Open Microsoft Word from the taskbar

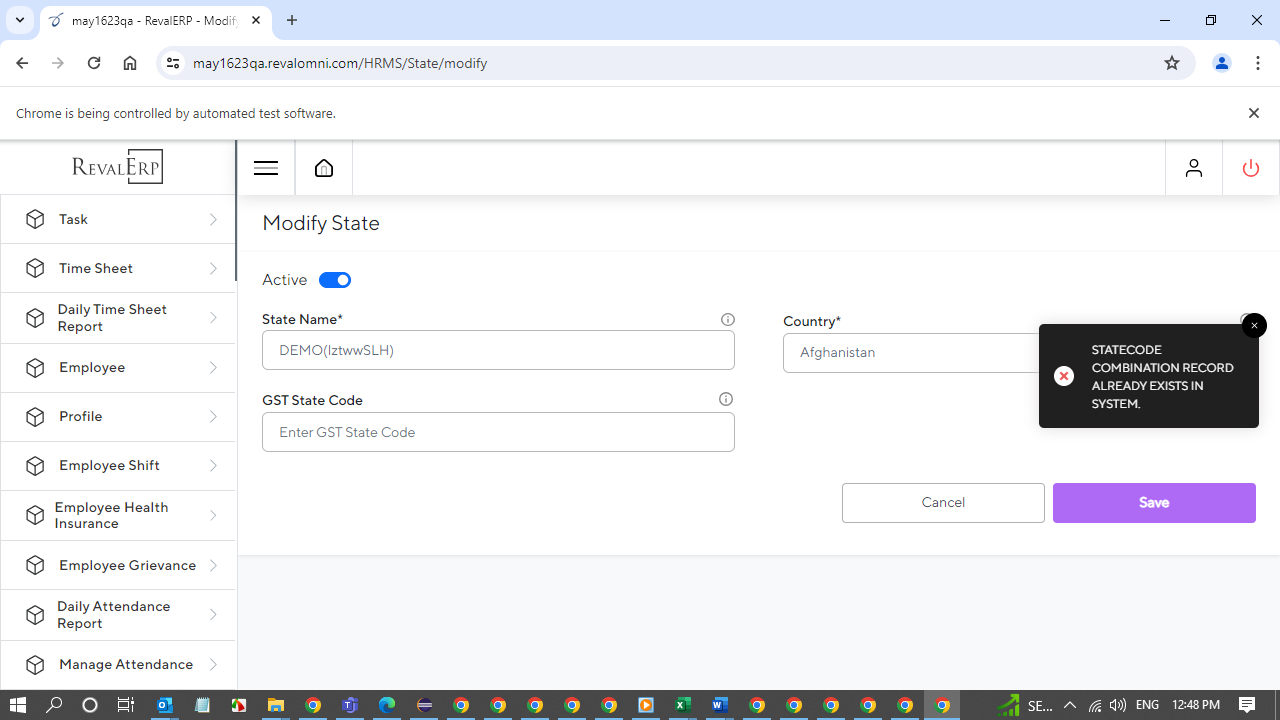click(719, 705)
